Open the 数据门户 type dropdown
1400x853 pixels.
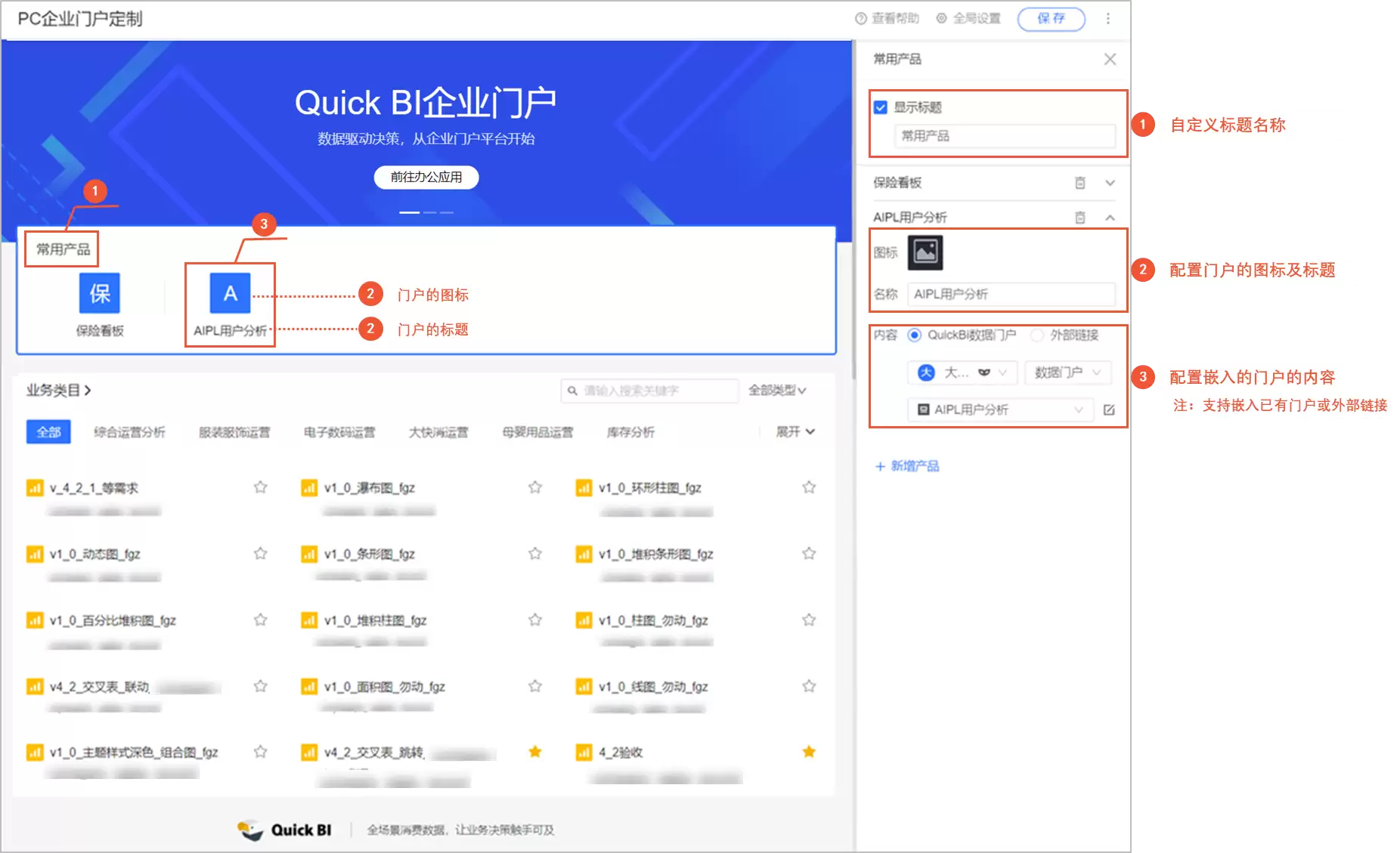click(x=1067, y=372)
